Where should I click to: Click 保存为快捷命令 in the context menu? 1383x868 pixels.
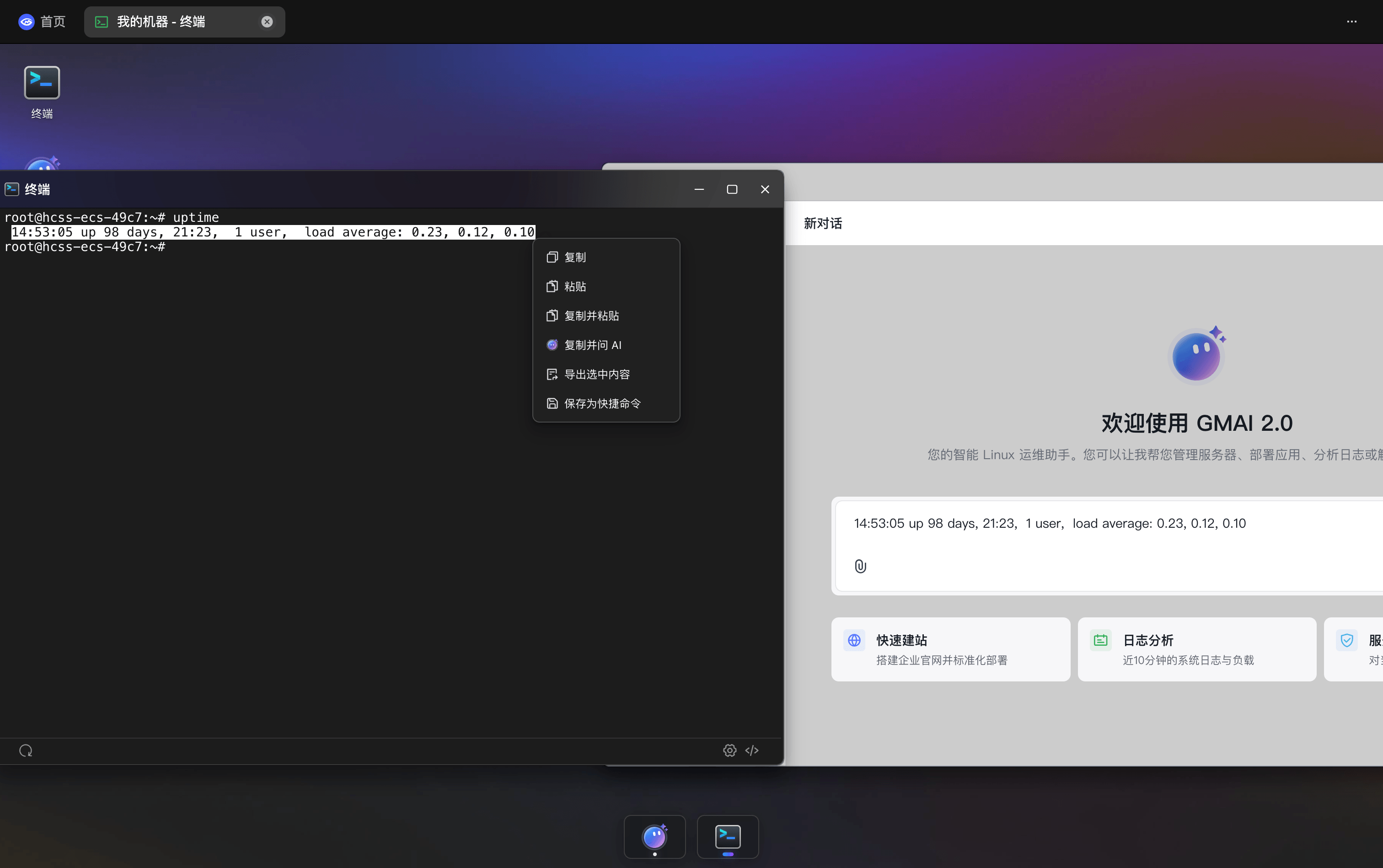click(606, 403)
